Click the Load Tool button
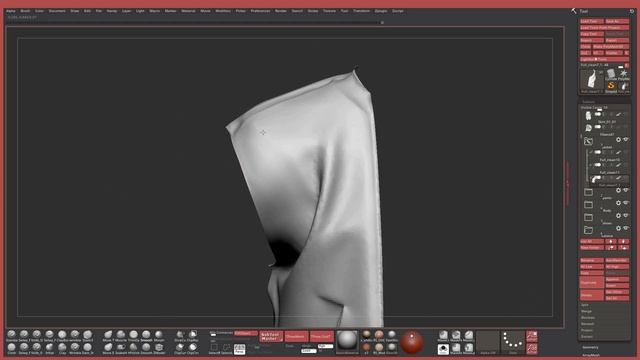 [x=591, y=21]
